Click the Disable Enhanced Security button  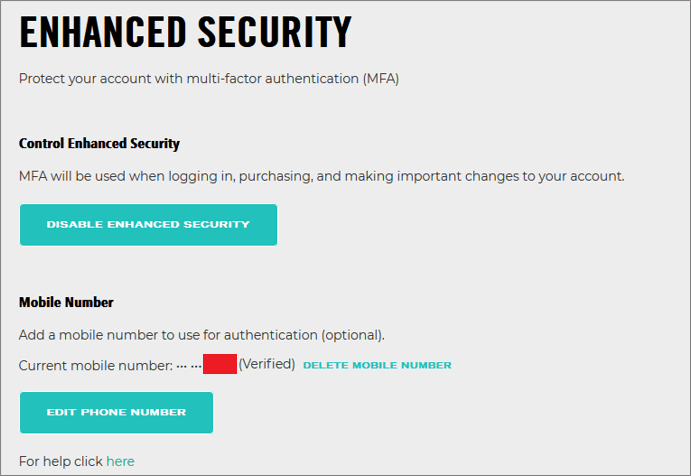[x=148, y=225]
